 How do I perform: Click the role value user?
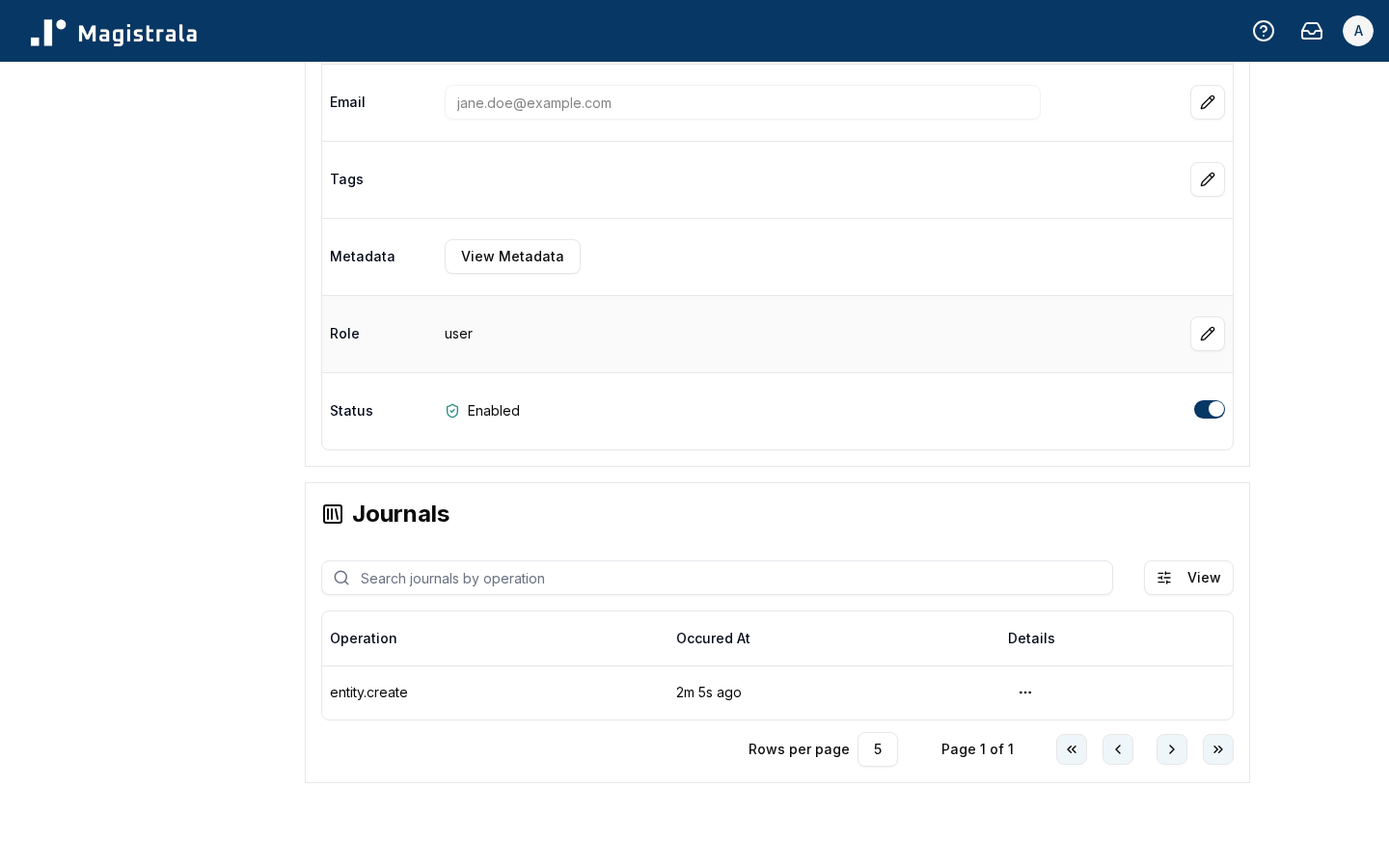pyautogui.click(x=458, y=334)
